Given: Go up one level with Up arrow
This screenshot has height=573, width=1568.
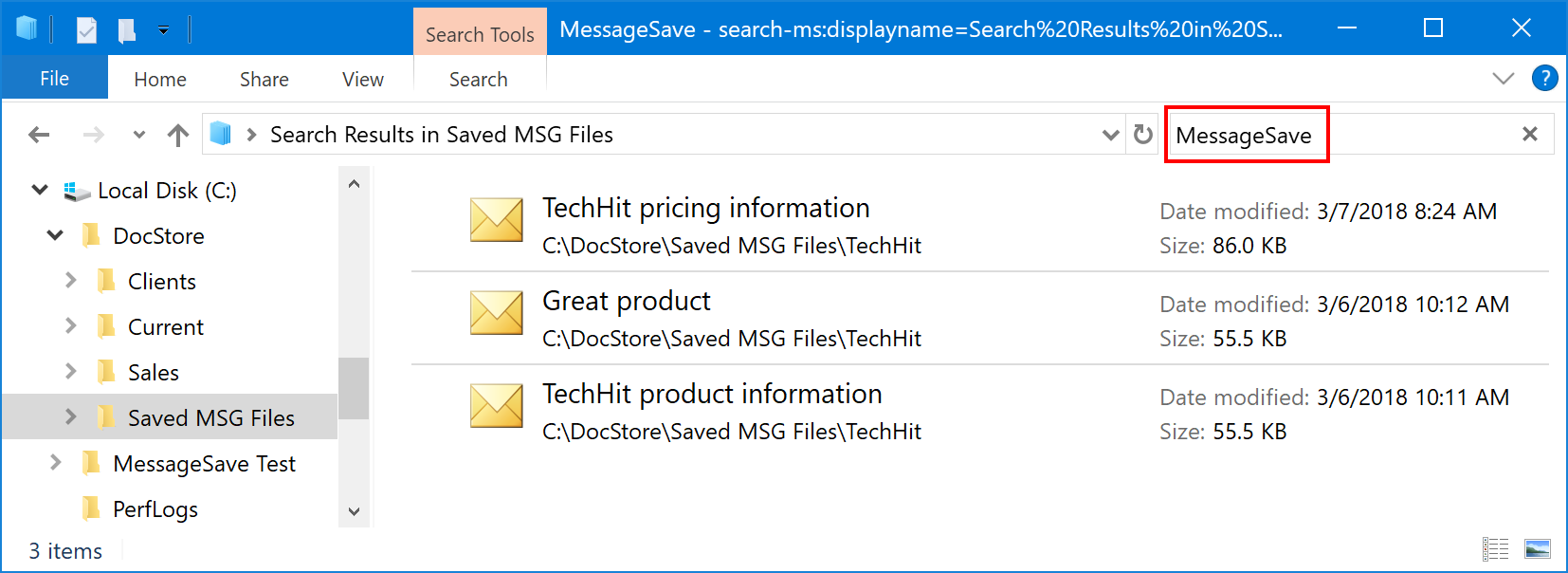Looking at the screenshot, I should coord(178,135).
